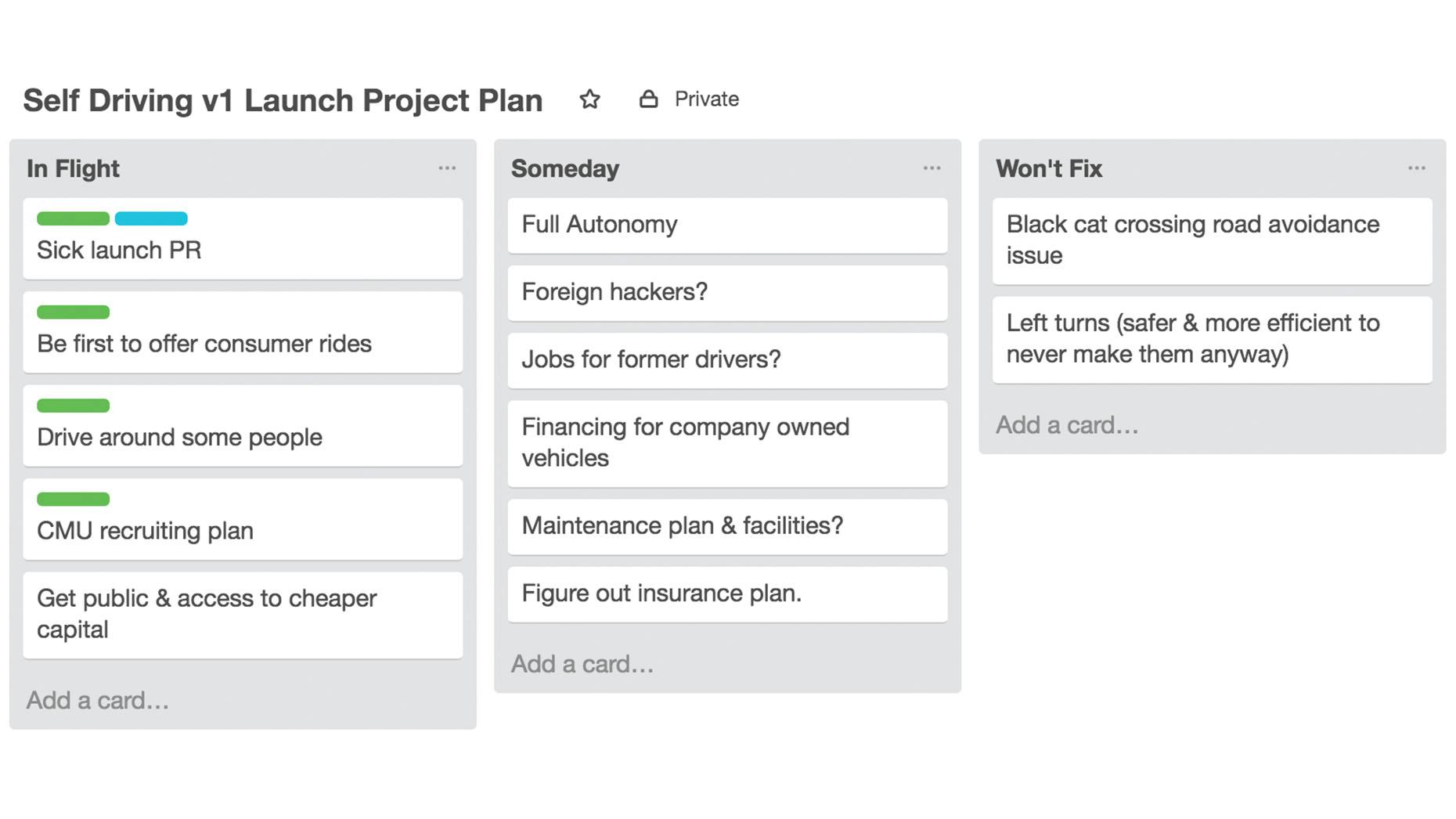This screenshot has width=1456, height=819.
Task: Click the blue label on Sick launch PR
Action: (151, 218)
